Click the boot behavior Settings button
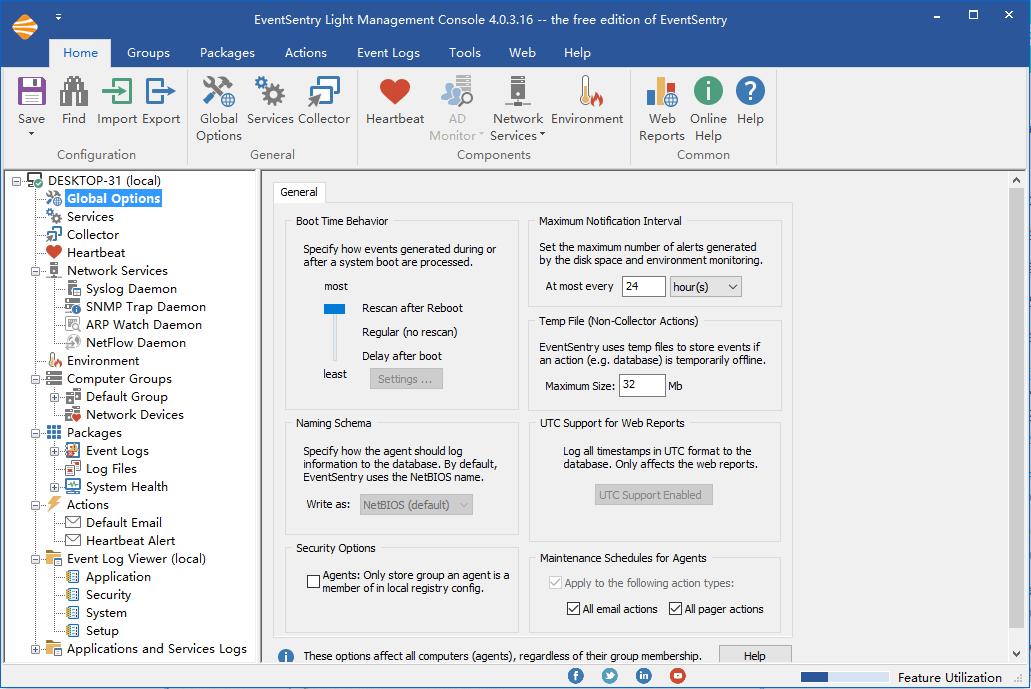Image resolution: width=1031 pixels, height=689 pixels. click(406, 379)
